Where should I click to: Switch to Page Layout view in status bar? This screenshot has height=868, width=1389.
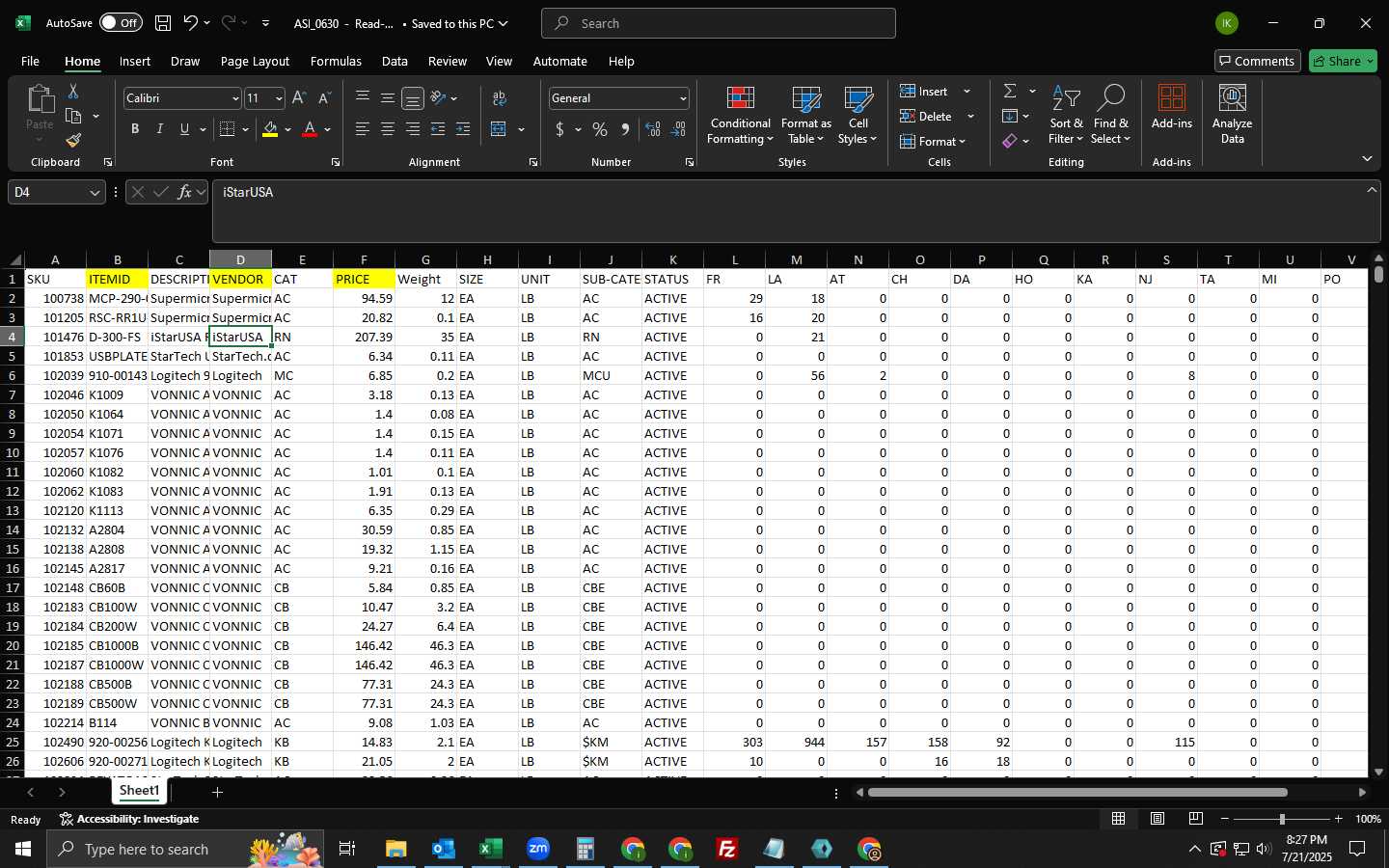tap(1157, 819)
